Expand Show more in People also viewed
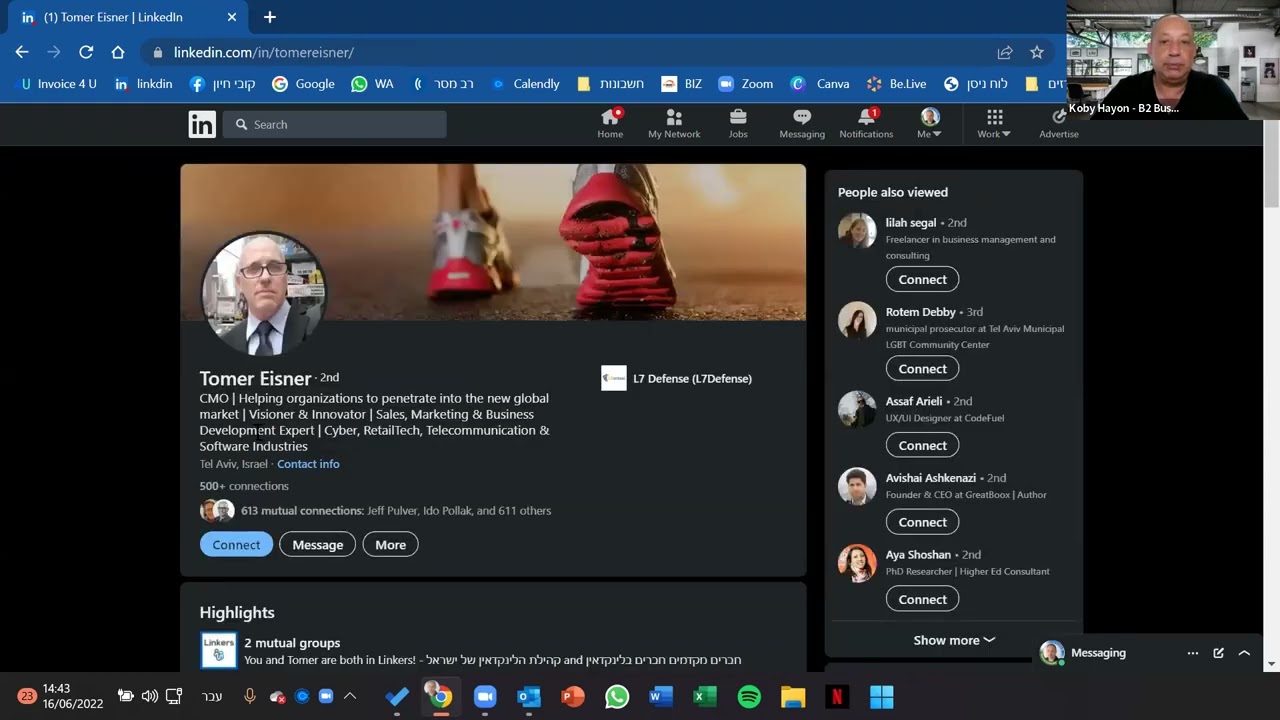Screen dimensions: 1280x720 (954, 640)
